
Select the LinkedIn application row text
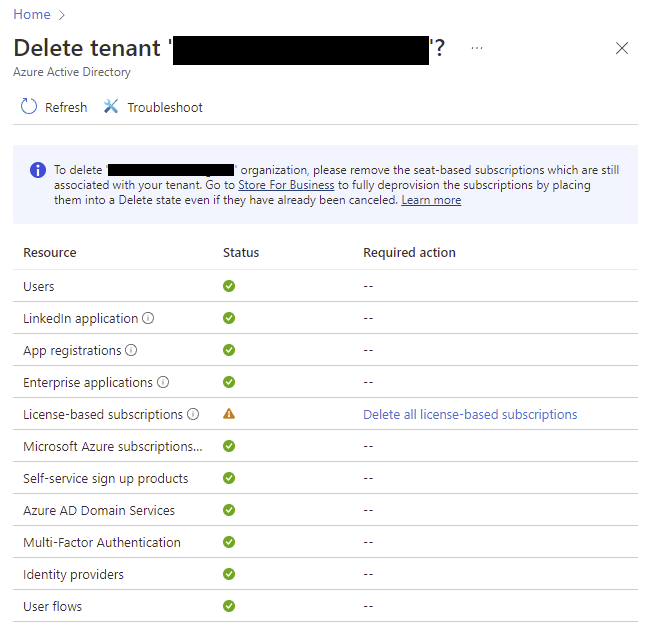80,319
